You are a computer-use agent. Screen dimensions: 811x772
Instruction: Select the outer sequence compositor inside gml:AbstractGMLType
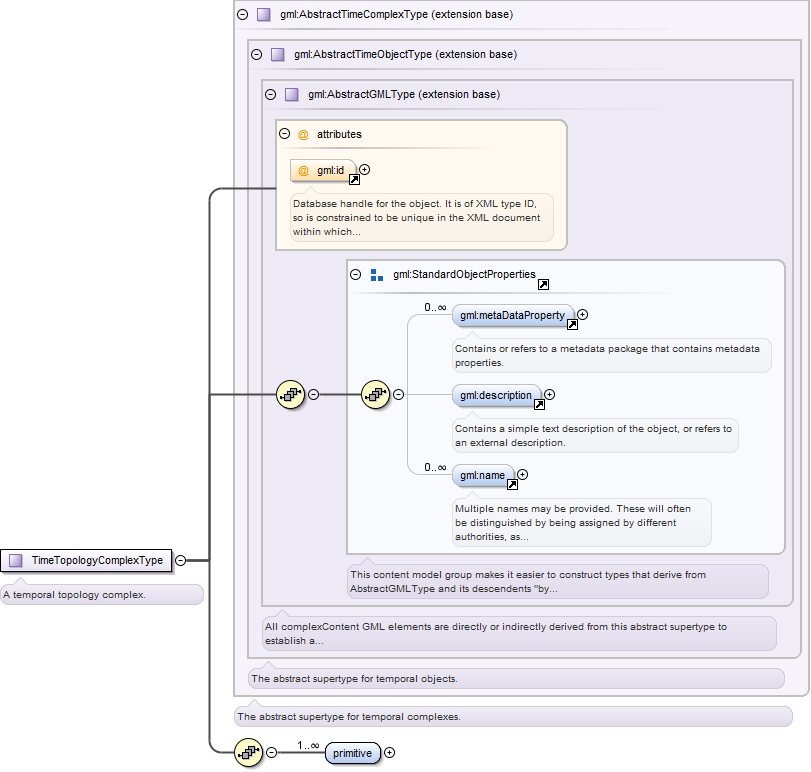tap(291, 395)
